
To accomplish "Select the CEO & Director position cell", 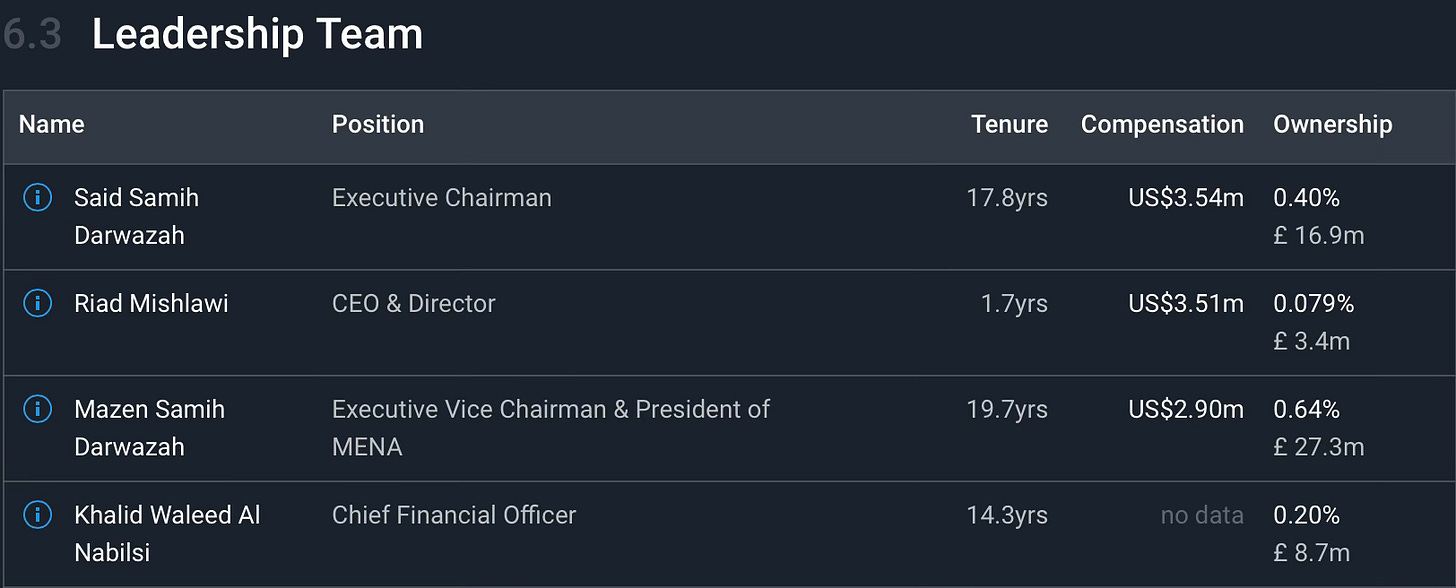I will (413, 303).
